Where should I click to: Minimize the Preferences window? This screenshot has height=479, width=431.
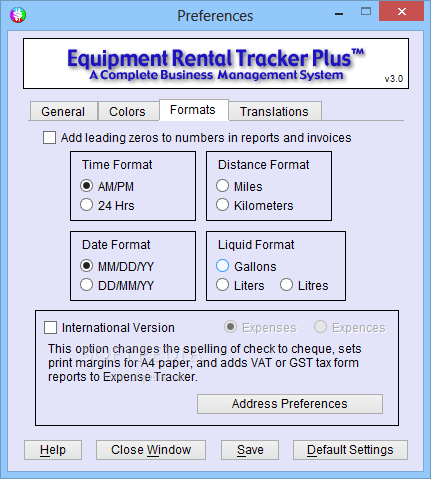(x=339, y=14)
